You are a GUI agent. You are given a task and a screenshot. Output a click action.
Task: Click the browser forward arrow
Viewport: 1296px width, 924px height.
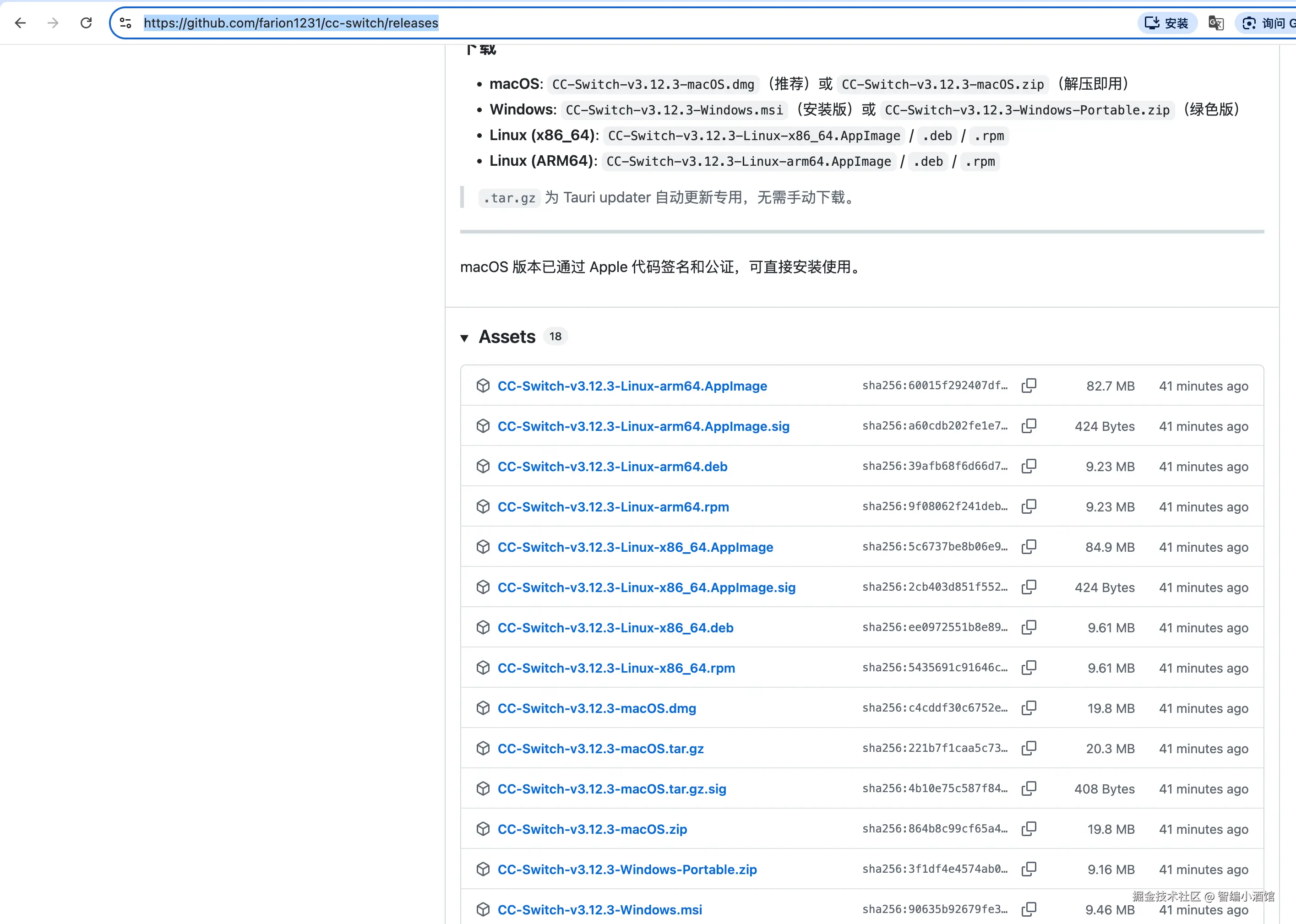click(53, 23)
